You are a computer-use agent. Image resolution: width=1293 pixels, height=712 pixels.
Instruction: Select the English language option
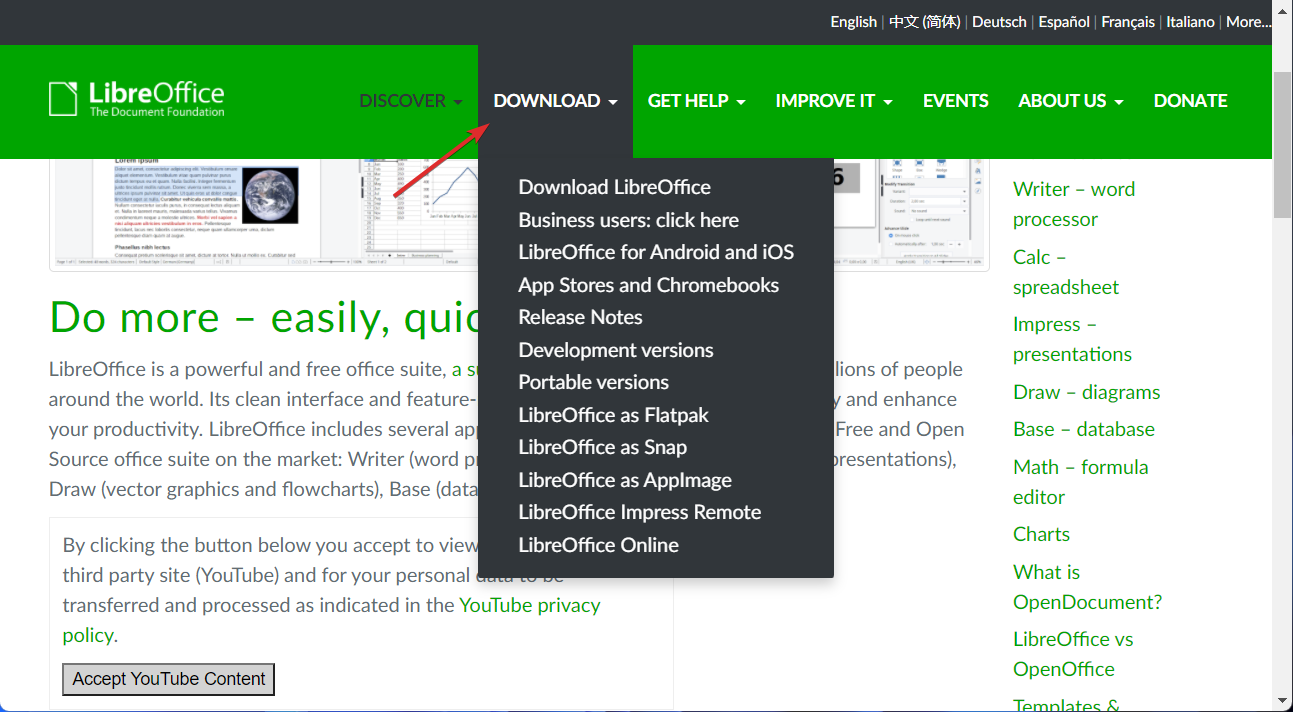[853, 21]
